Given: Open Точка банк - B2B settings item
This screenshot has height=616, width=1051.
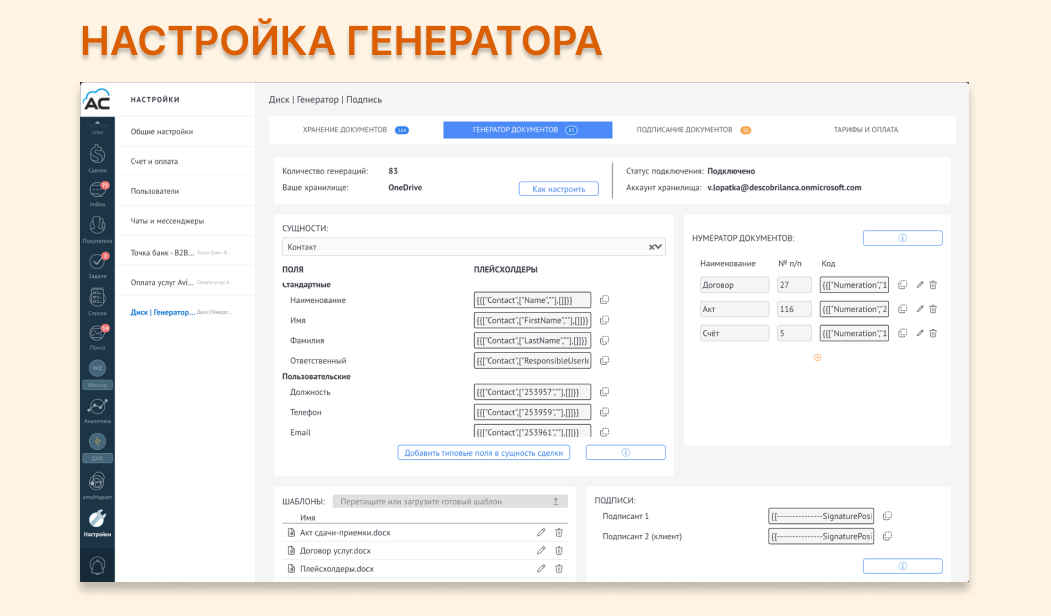Looking at the screenshot, I should [184, 253].
